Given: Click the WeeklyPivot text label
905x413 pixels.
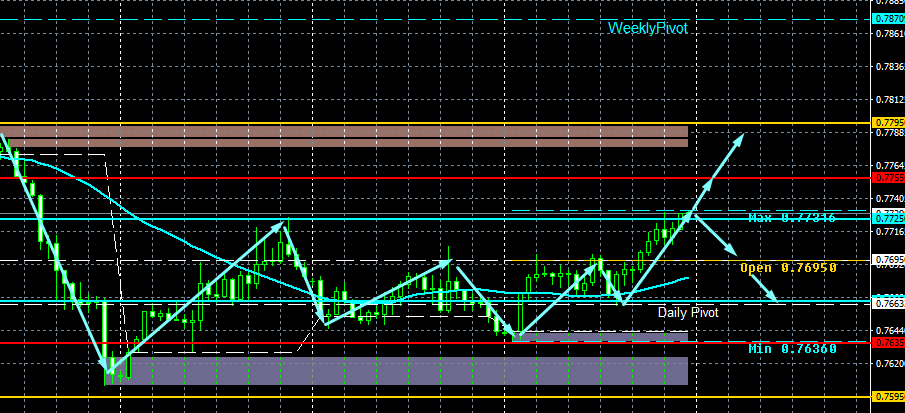Looking at the screenshot, I should click(648, 28).
